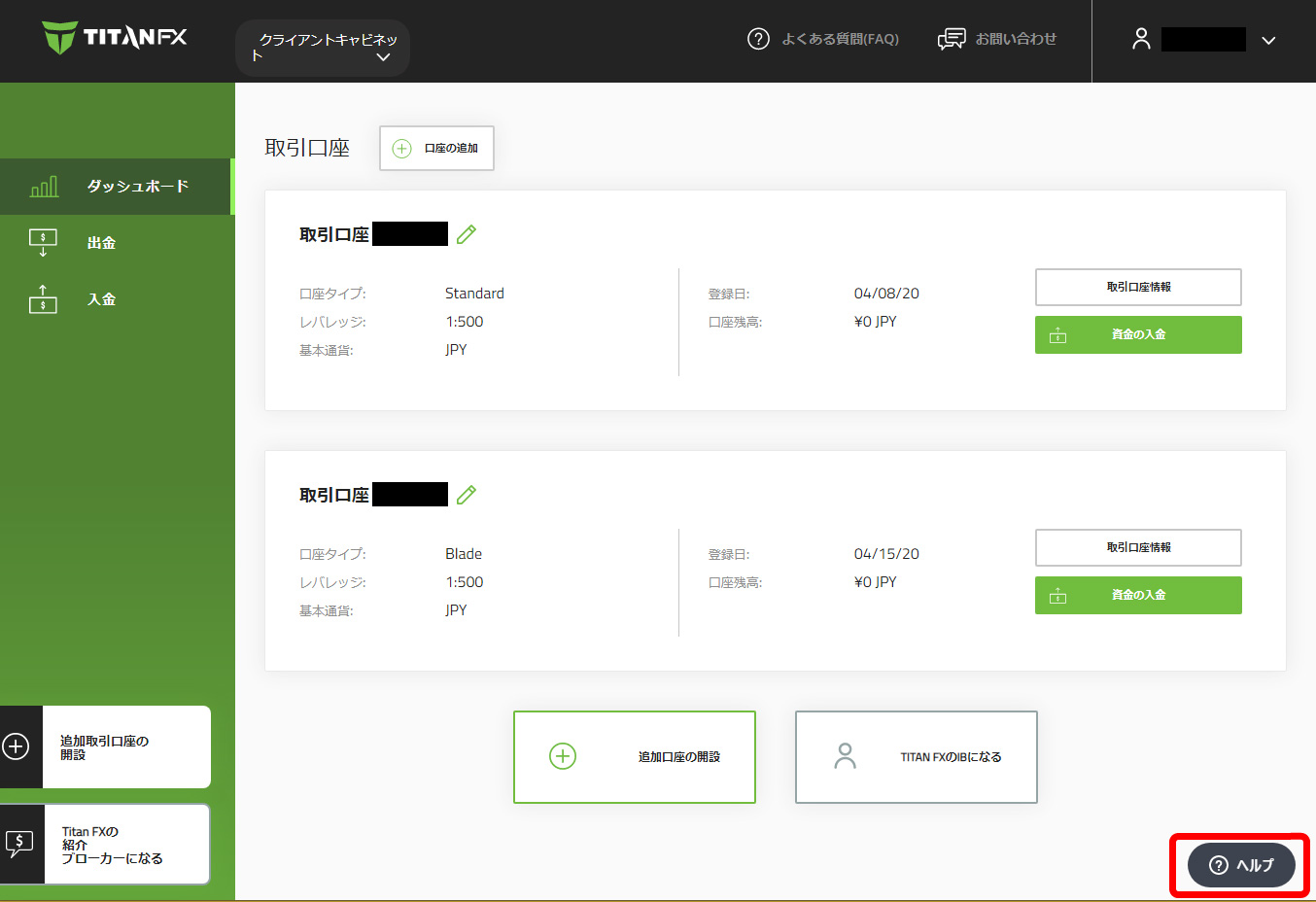Click plus circle icon in 追加口座の開設

click(563, 756)
